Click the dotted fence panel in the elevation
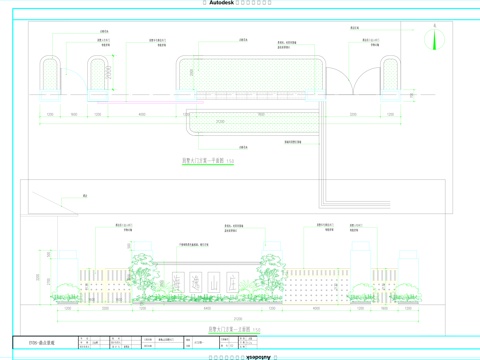480x360 pixels. 316,287
